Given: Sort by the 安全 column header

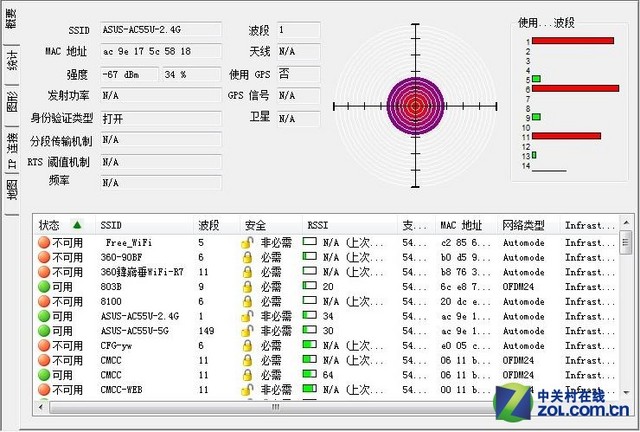Looking at the screenshot, I should tap(271, 225).
